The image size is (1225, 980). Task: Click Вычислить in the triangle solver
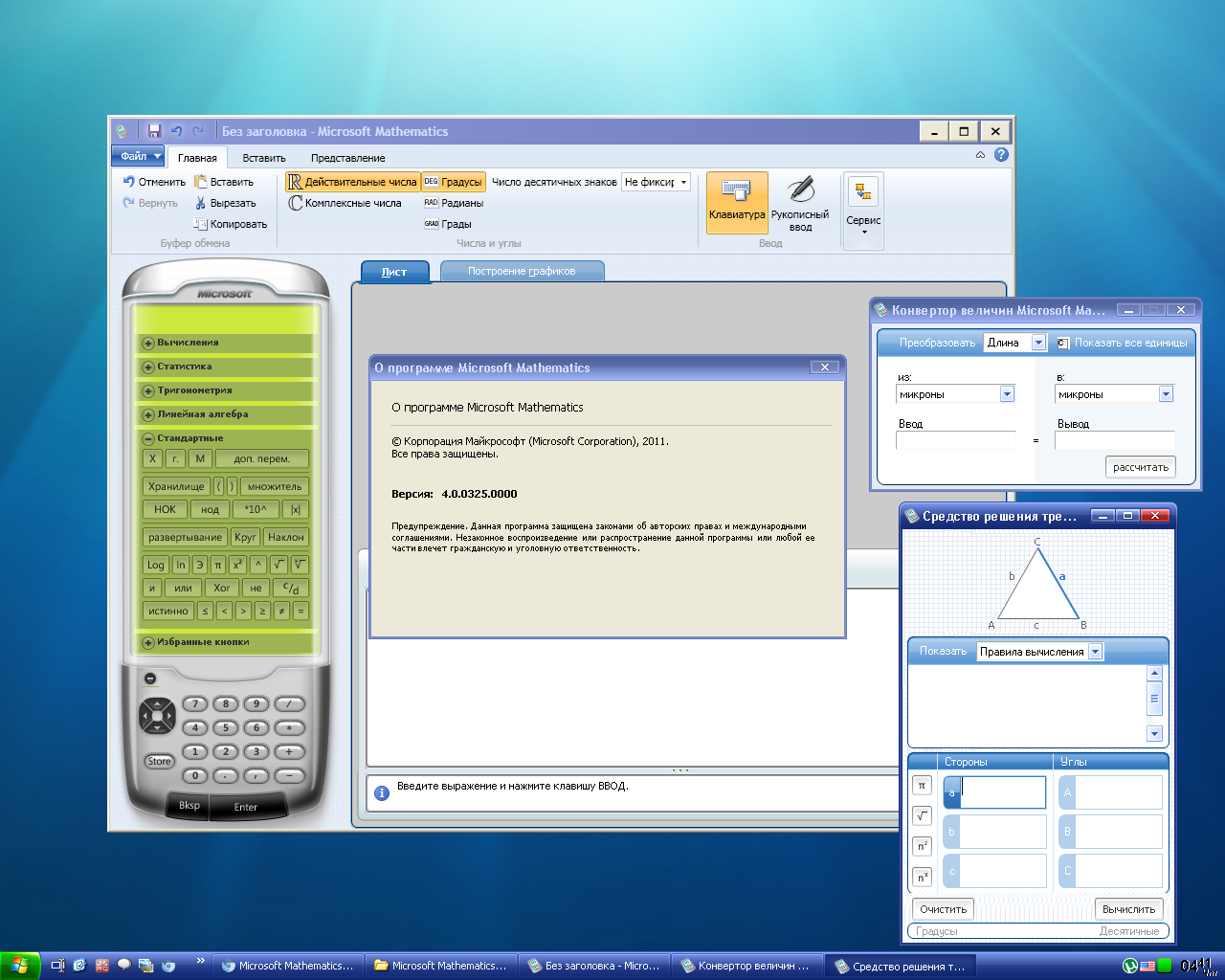pyautogui.click(x=1129, y=909)
